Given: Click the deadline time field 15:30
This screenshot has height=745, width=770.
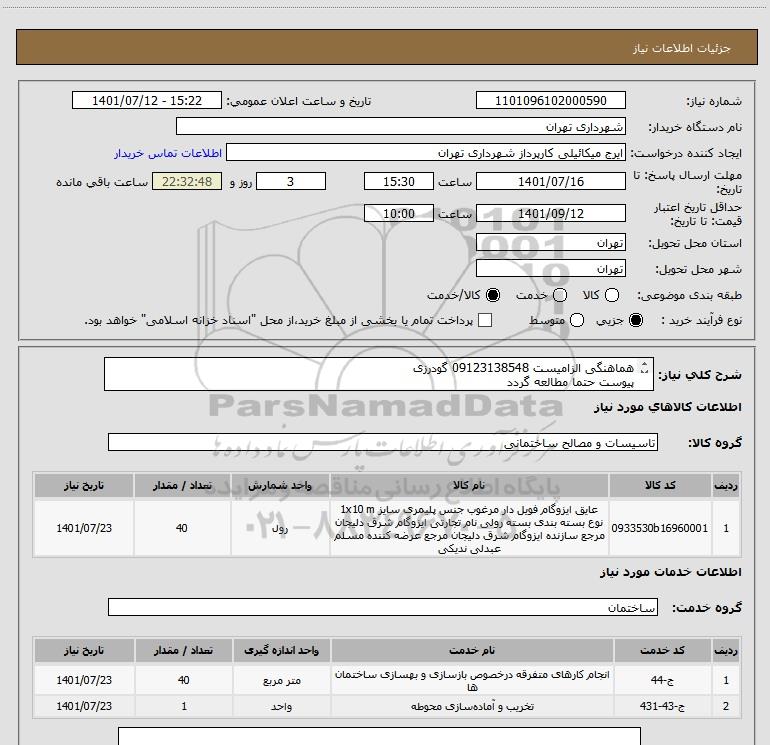Looking at the screenshot, I should point(399,181).
